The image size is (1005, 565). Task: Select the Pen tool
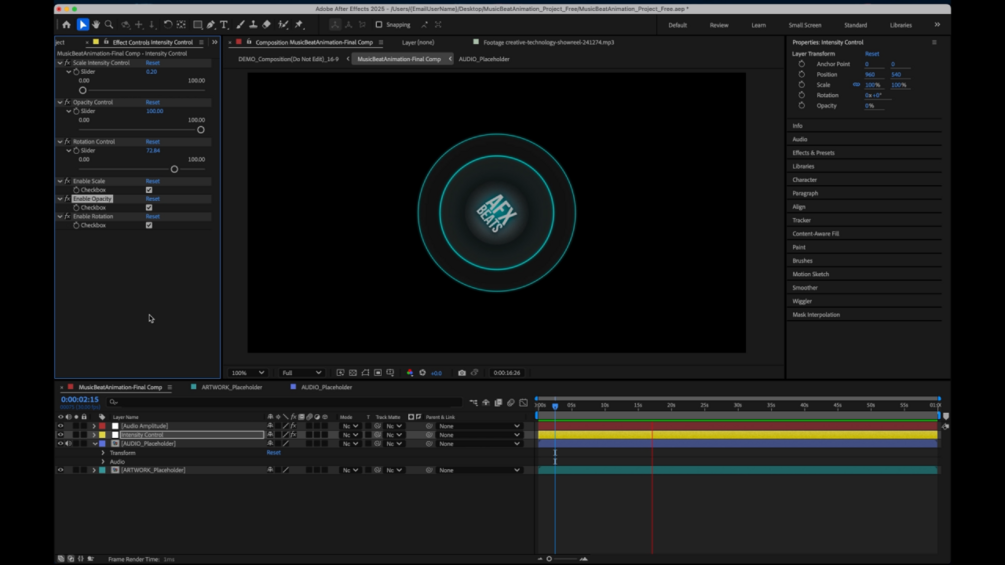211,24
